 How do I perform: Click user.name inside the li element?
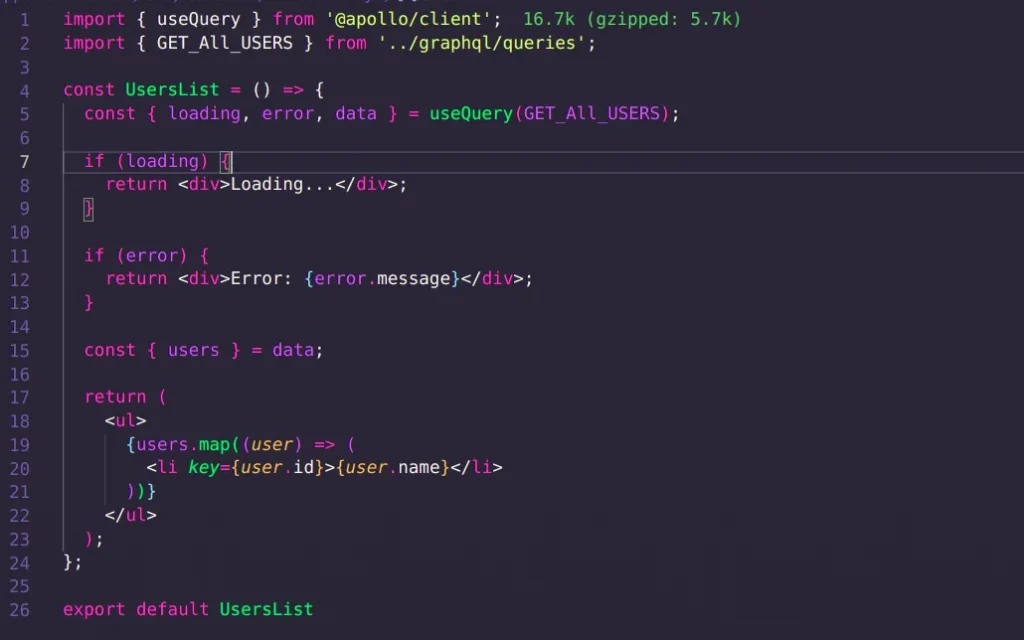(x=392, y=467)
